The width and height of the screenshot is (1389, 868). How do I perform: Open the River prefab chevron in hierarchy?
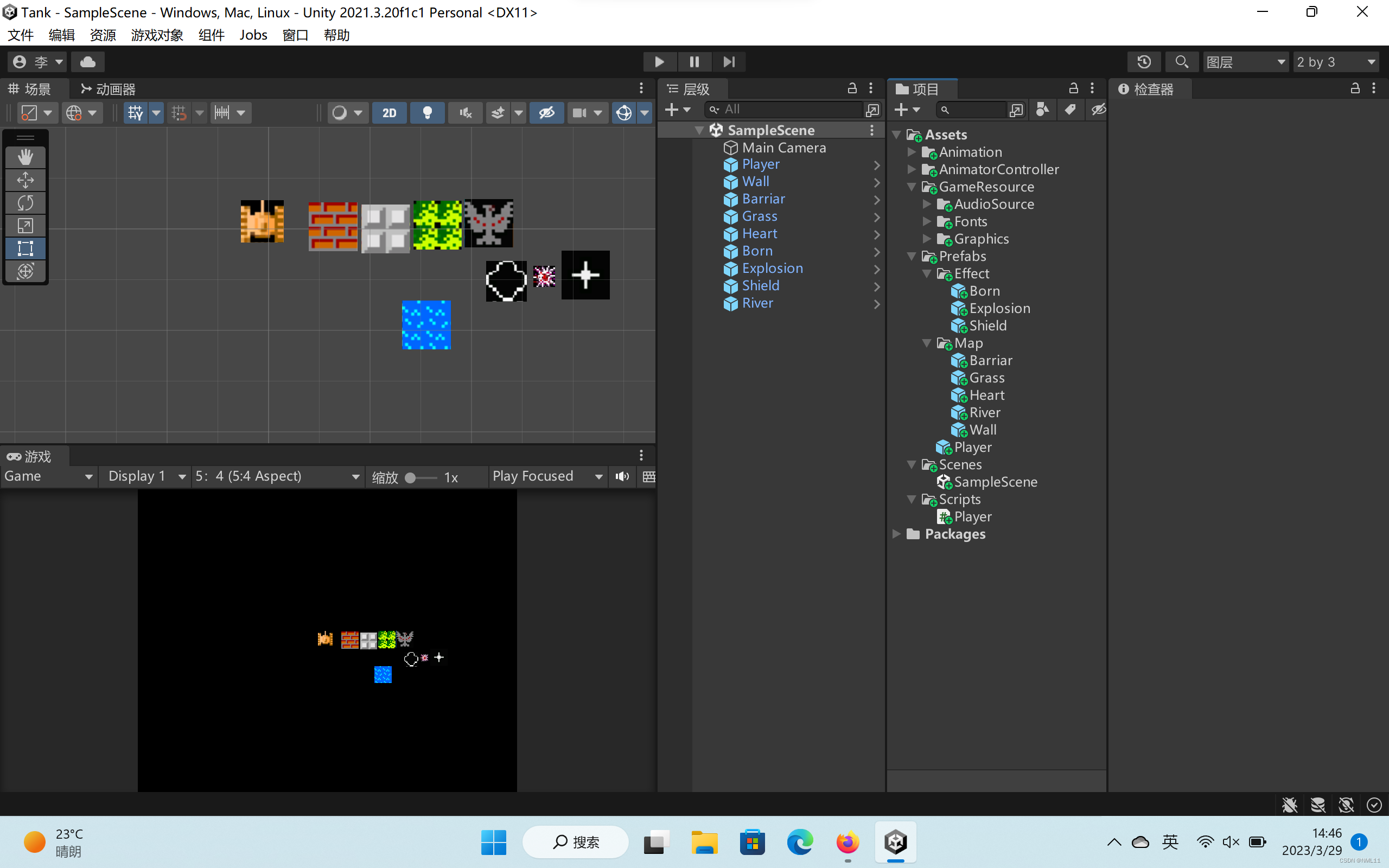(876, 303)
